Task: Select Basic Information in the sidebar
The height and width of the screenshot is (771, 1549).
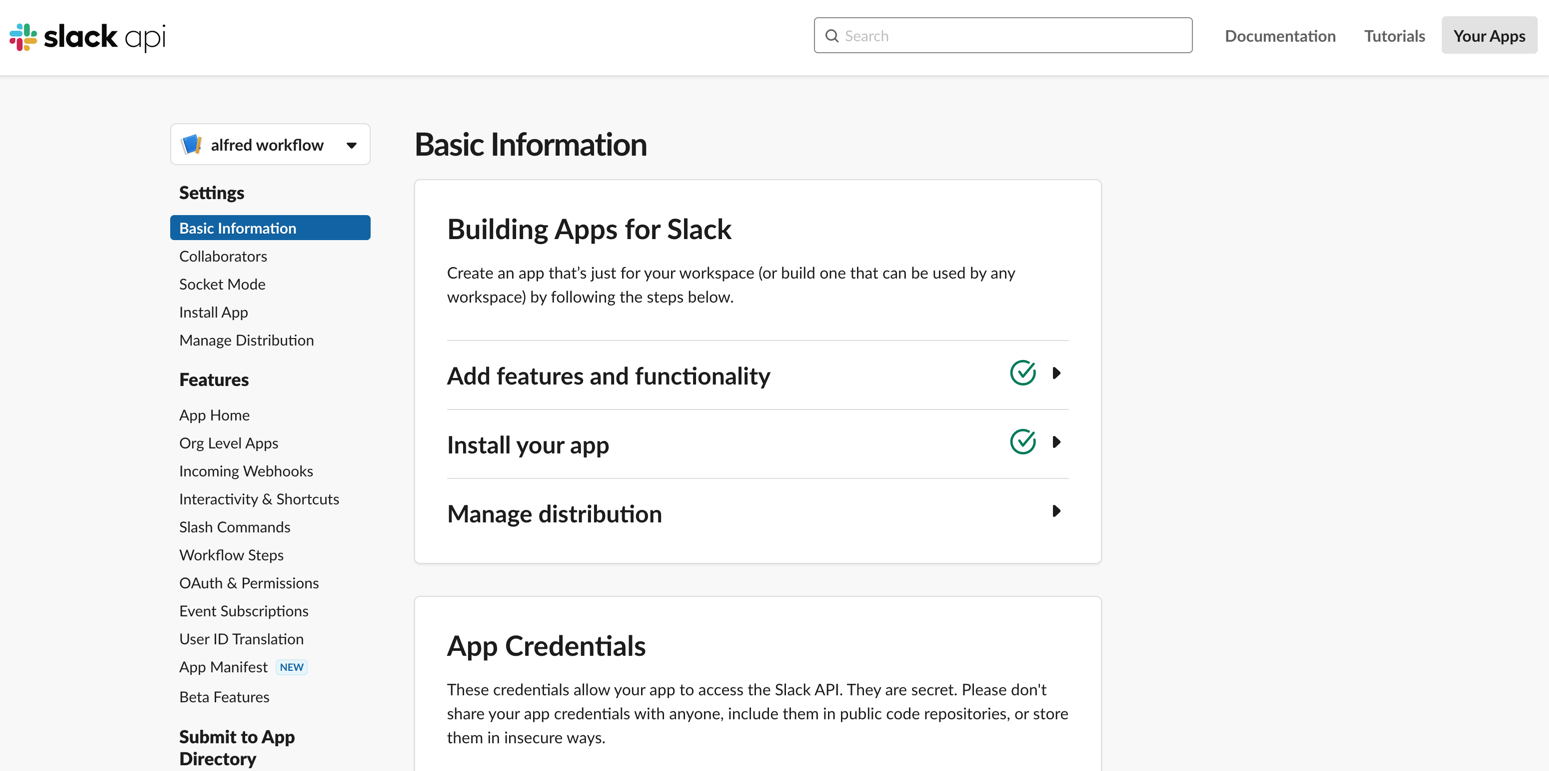Action: pos(270,228)
